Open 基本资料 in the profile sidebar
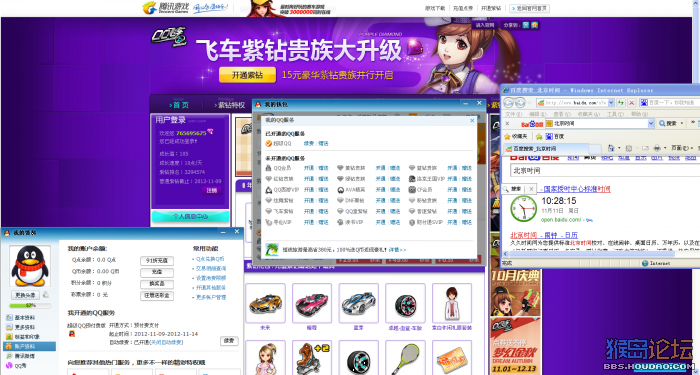 tap(21, 318)
